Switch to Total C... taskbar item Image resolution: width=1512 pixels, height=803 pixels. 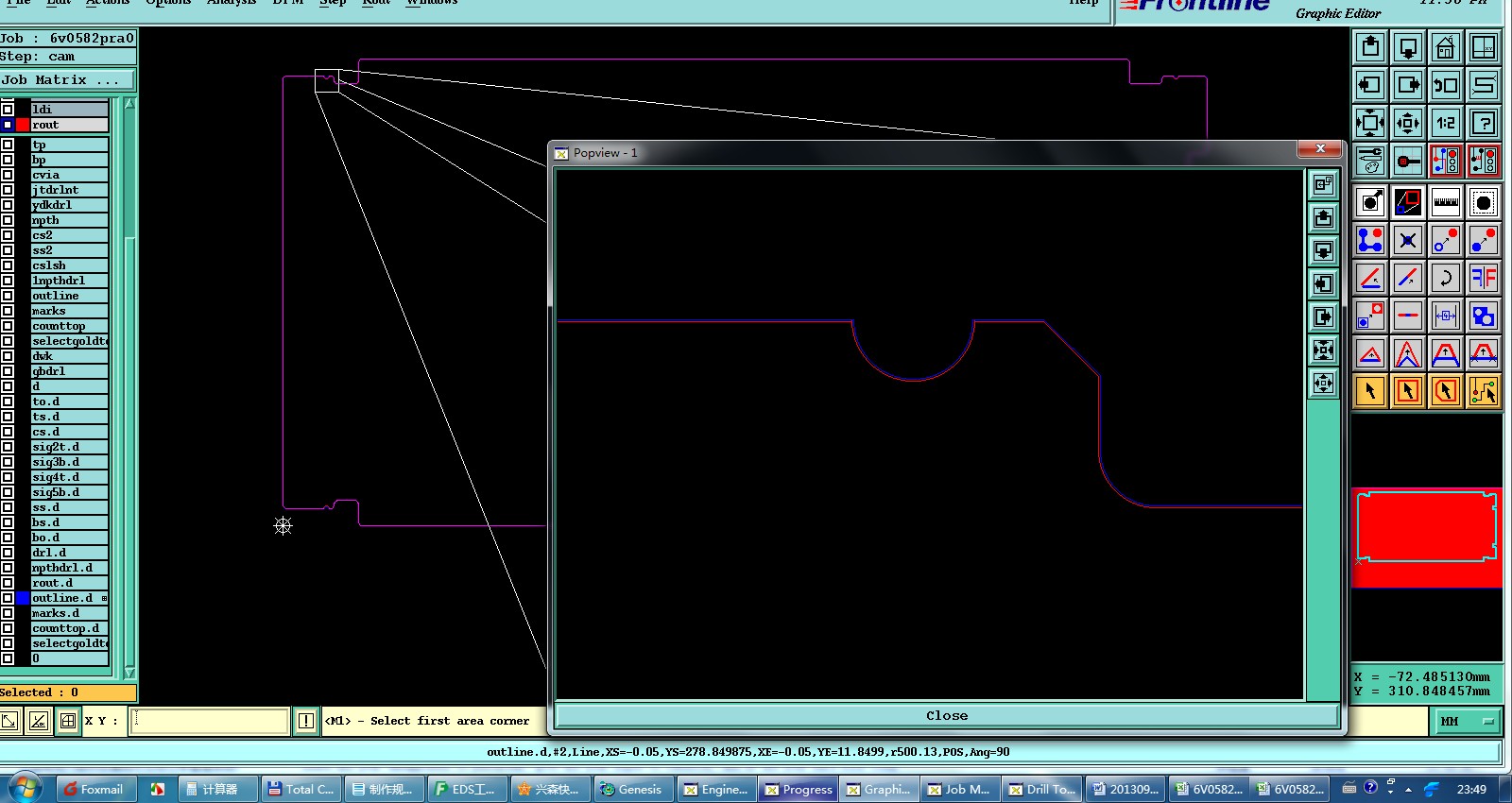[x=301, y=789]
